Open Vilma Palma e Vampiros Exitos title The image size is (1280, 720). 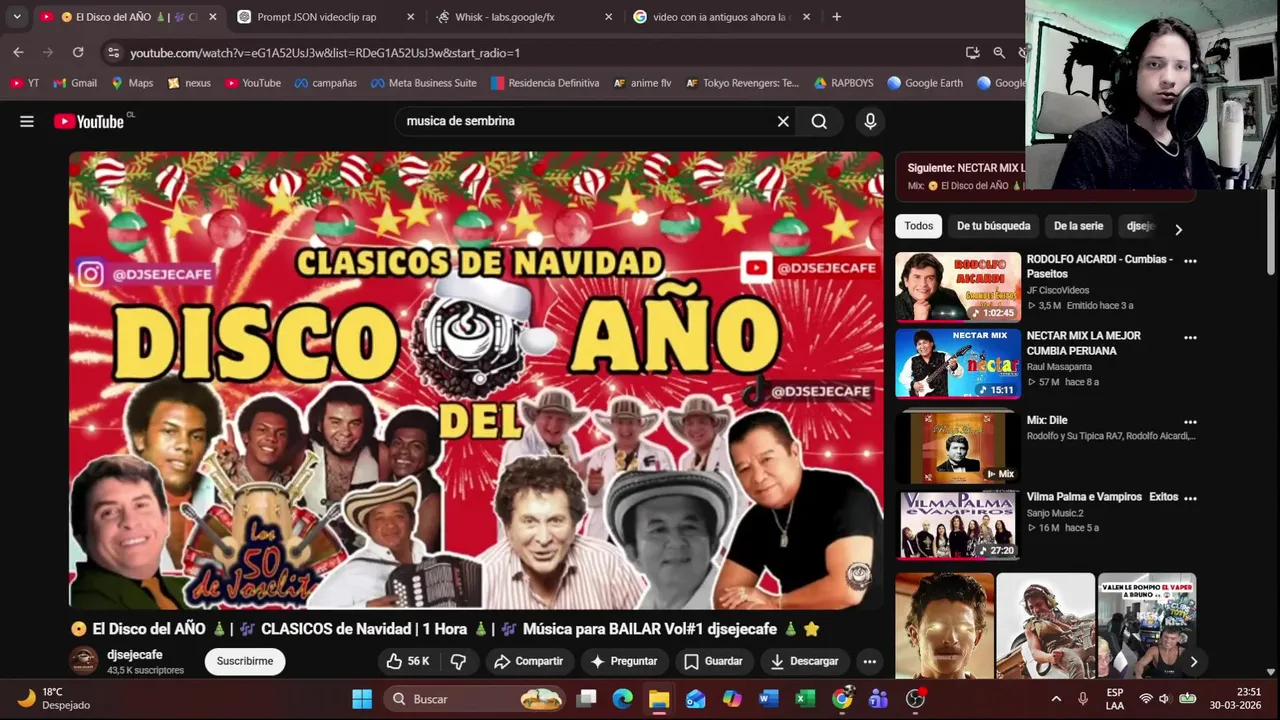click(x=1102, y=497)
